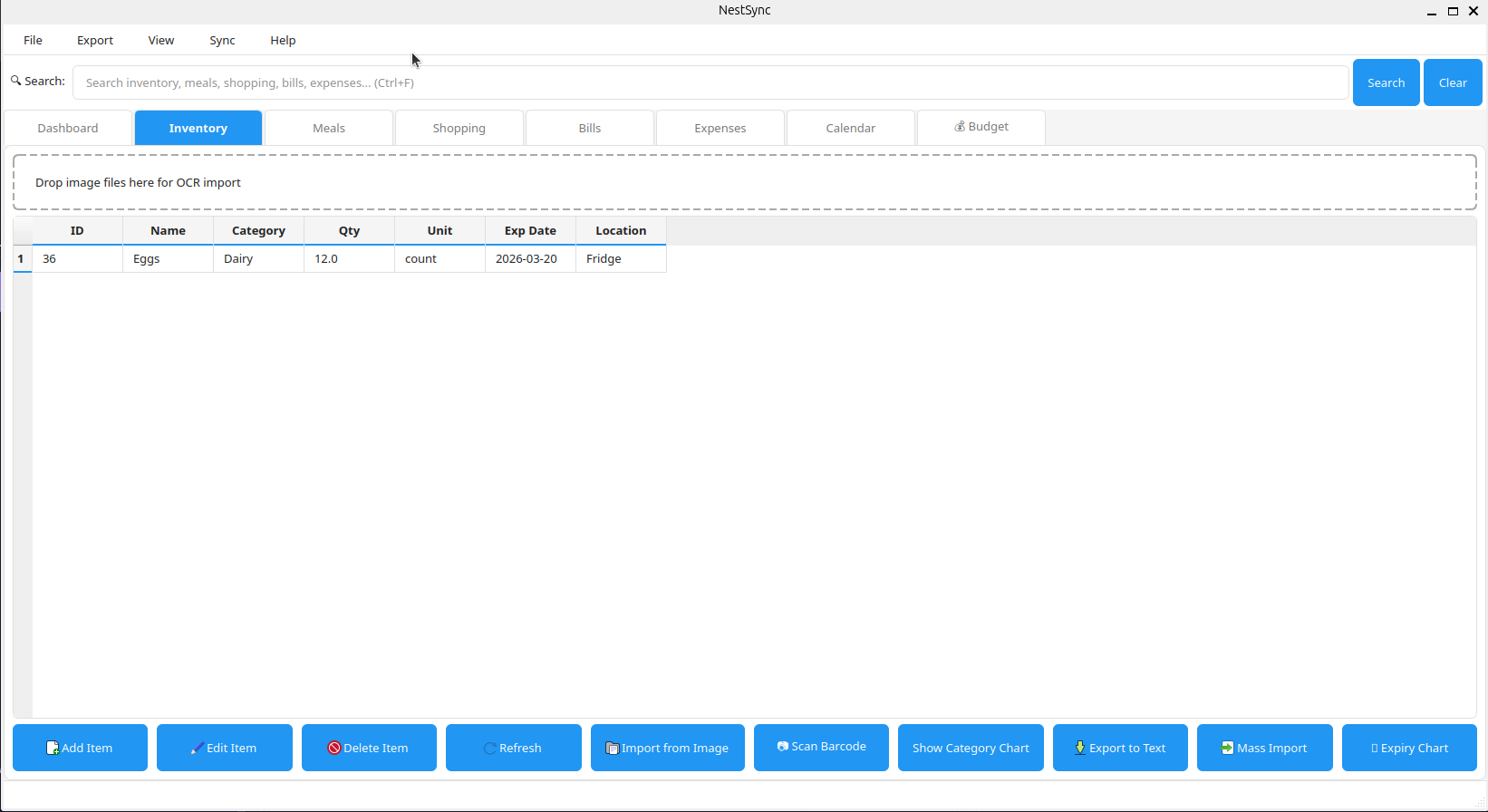This screenshot has width=1488, height=812.
Task: Click the Import from Image icon
Action: tap(613, 749)
